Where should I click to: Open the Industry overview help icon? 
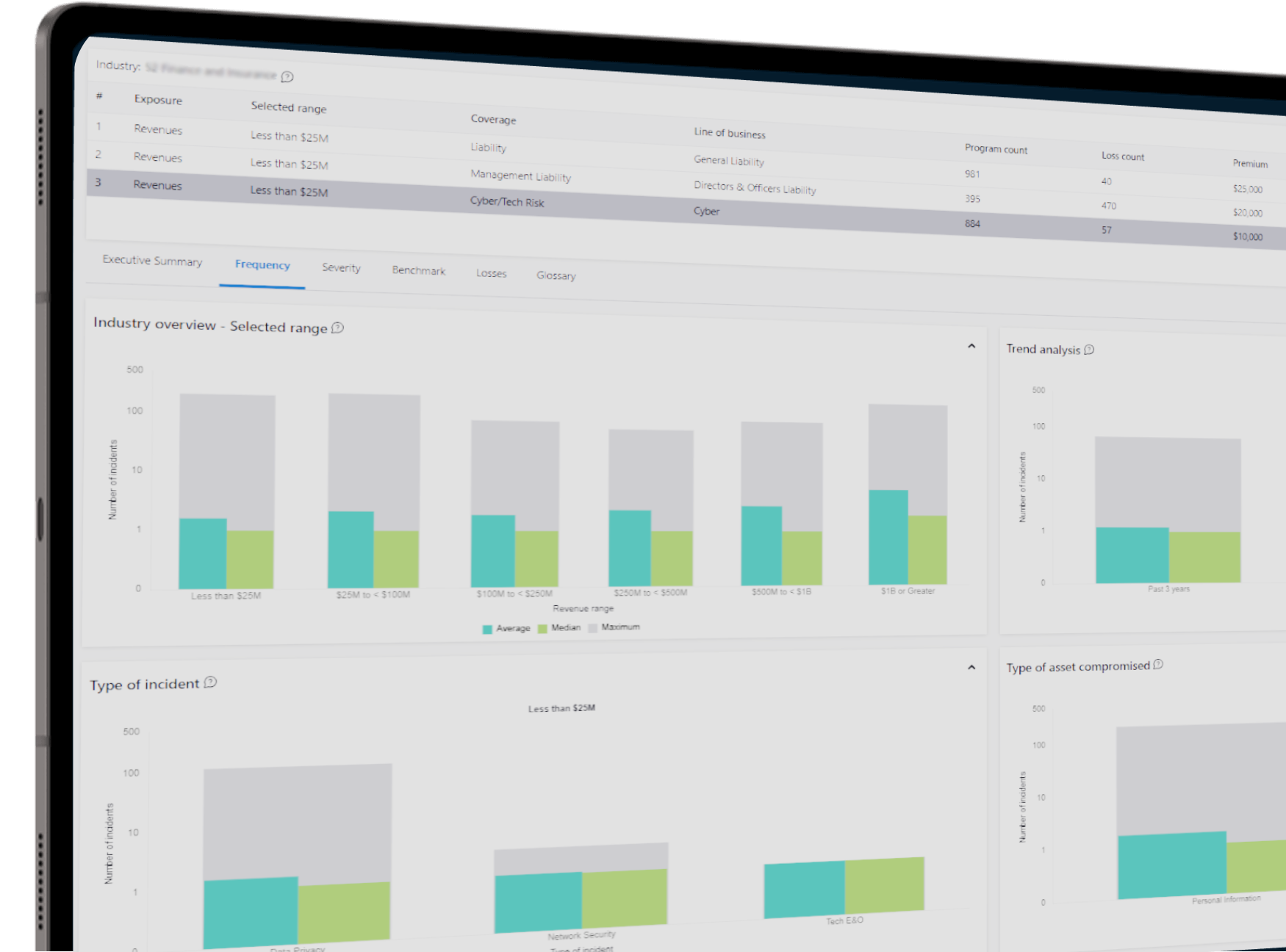click(337, 328)
